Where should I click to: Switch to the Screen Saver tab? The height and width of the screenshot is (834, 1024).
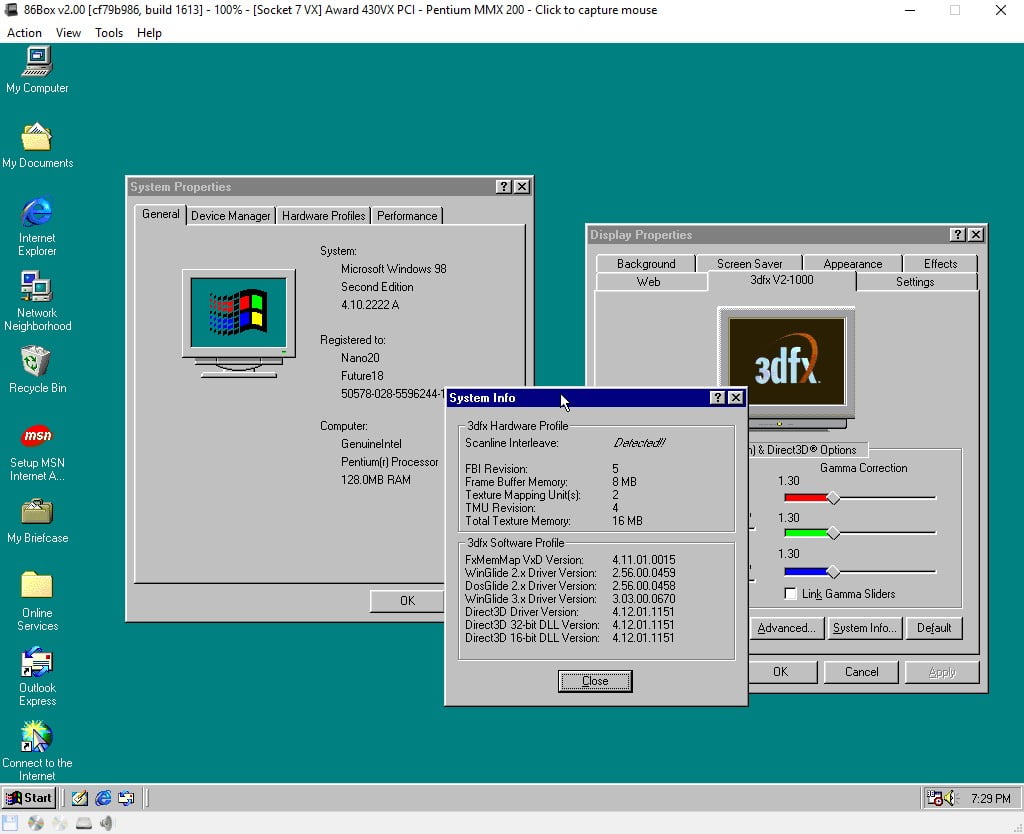point(749,264)
